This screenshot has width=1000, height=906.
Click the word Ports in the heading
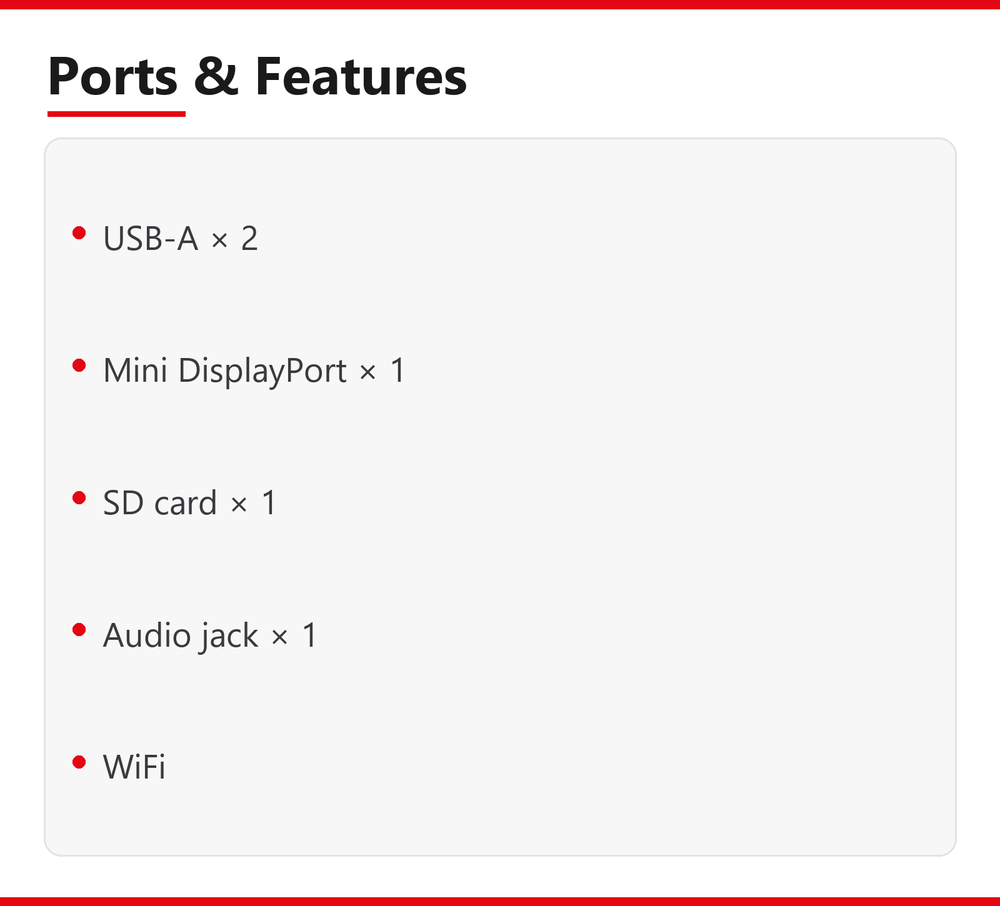coord(113,77)
